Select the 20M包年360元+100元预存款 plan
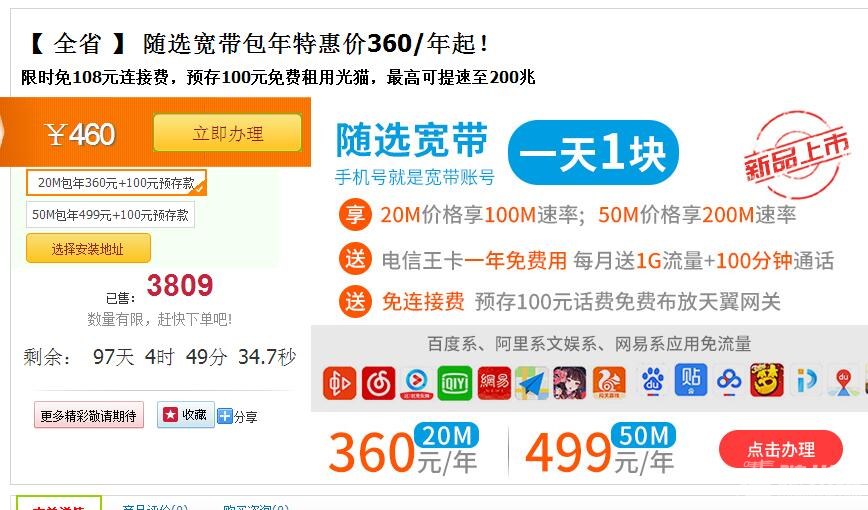 116,183
